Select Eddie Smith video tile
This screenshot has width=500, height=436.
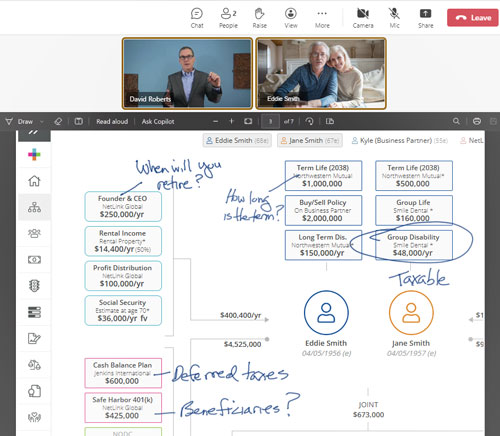pos(321,73)
